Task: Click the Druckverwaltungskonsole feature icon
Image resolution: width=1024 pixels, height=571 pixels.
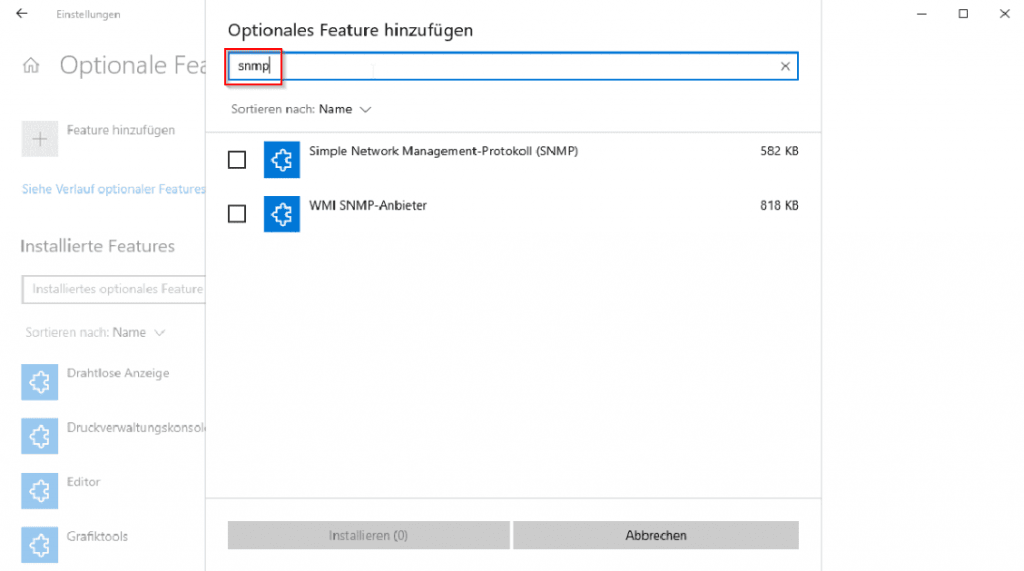Action: tap(40, 436)
